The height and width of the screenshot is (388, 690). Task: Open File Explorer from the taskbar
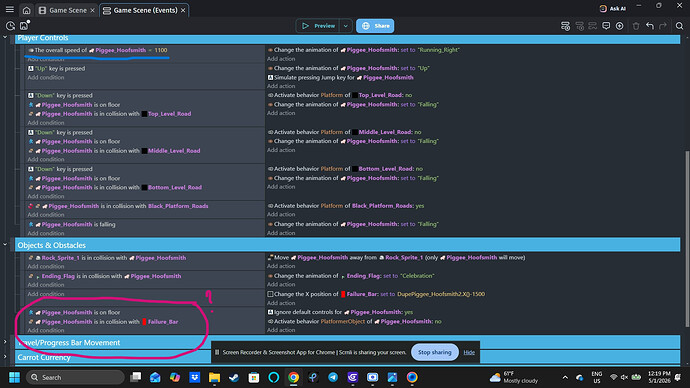(x=214, y=377)
